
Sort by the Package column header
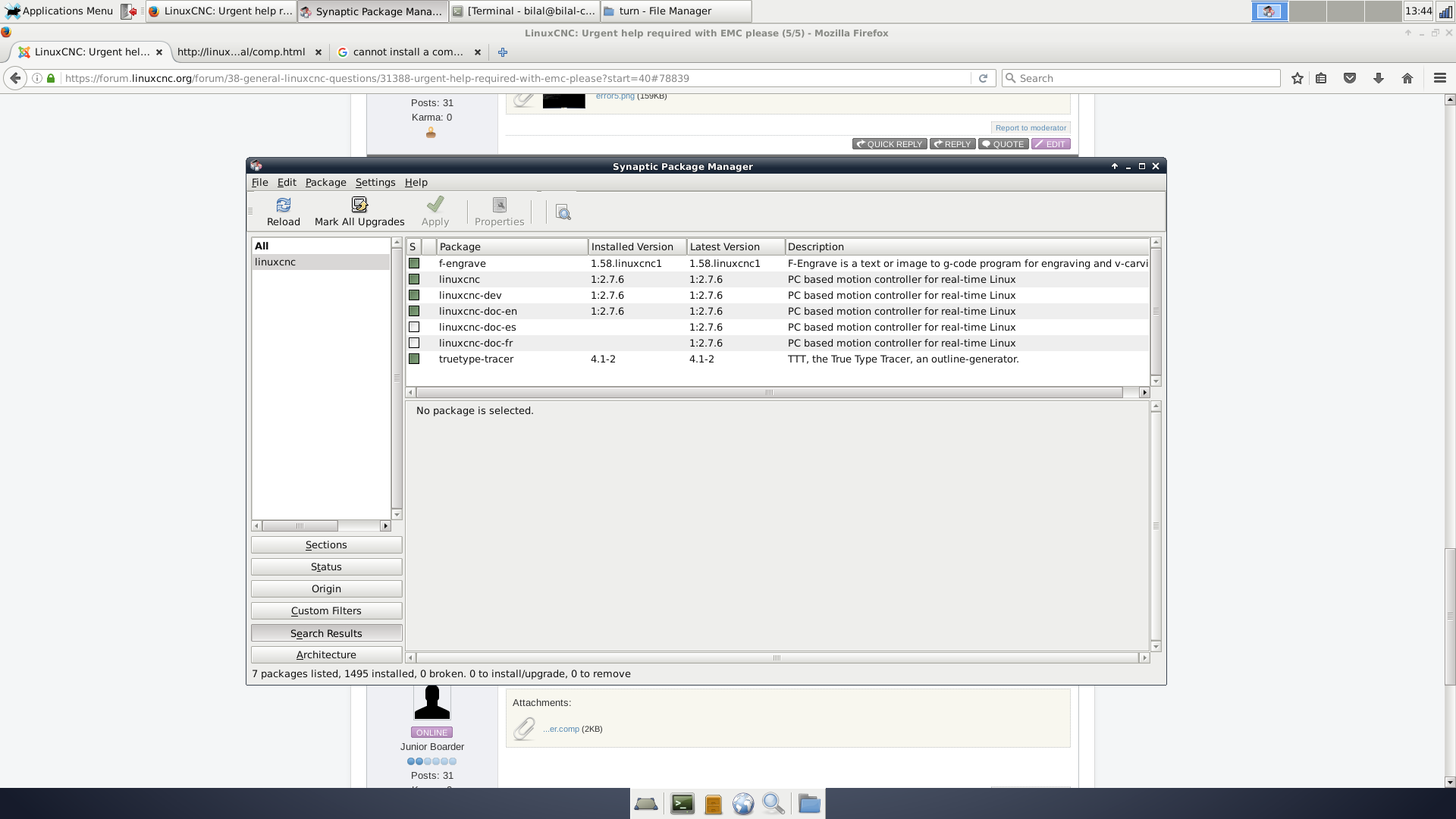[x=512, y=246]
